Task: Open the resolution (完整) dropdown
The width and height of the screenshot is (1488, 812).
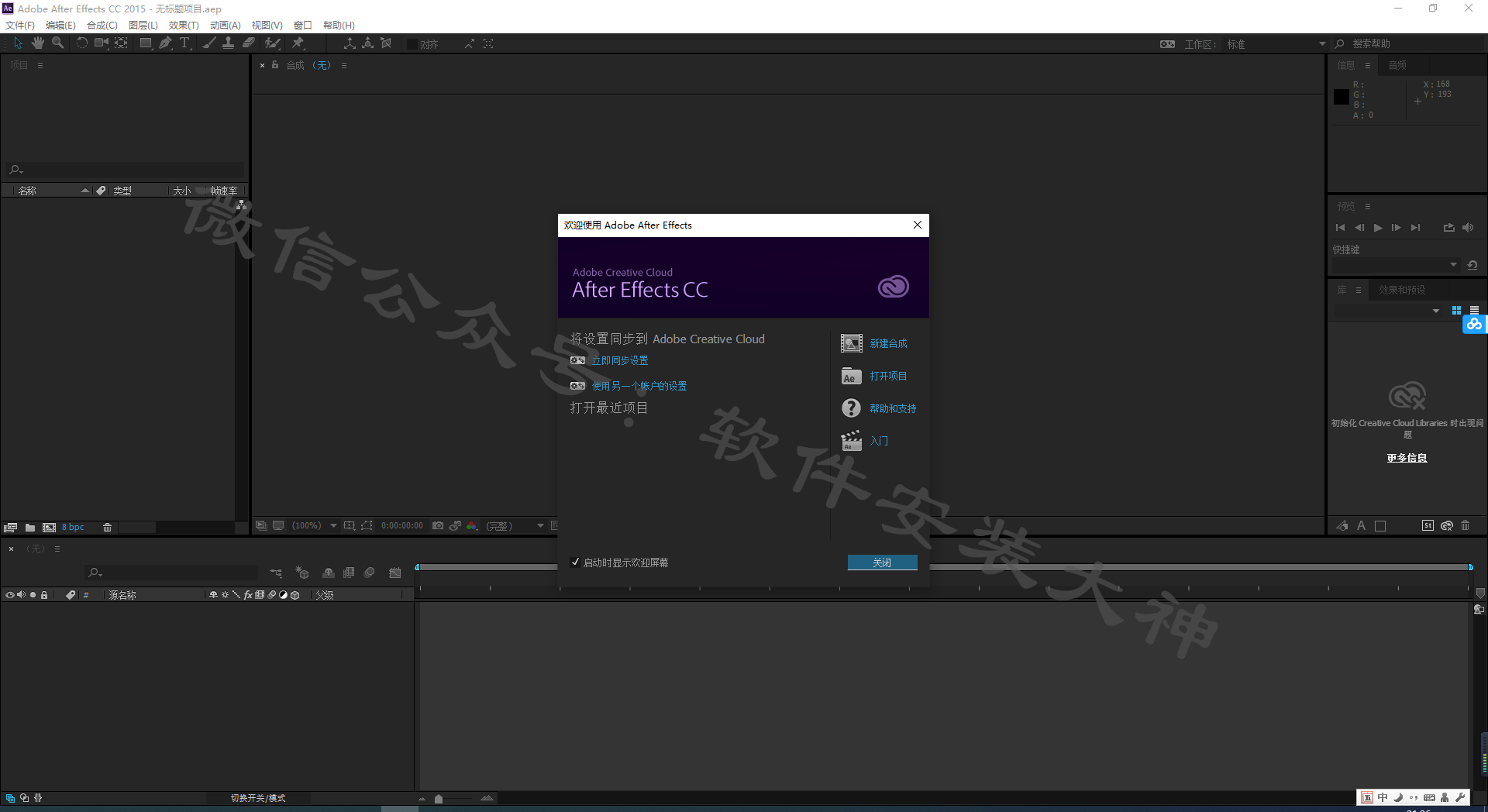Action: (515, 525)
